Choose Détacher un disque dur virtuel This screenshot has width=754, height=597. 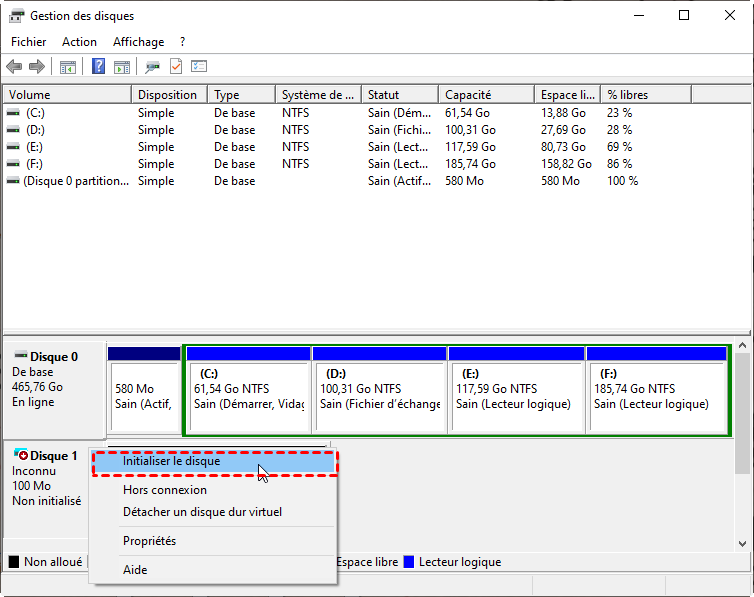pos(214,512)
